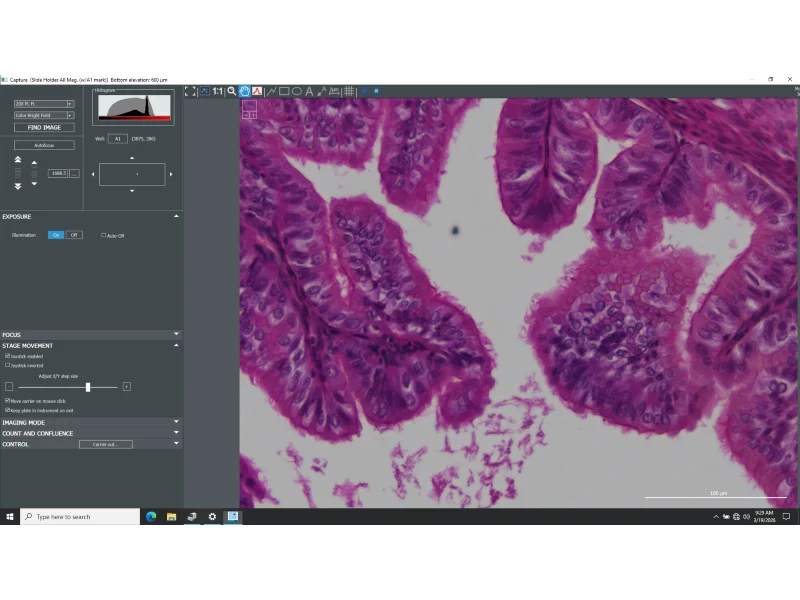Open the notification center icon
The height and width of the screenshot is (600, 800).
click(x=786, y=517)
